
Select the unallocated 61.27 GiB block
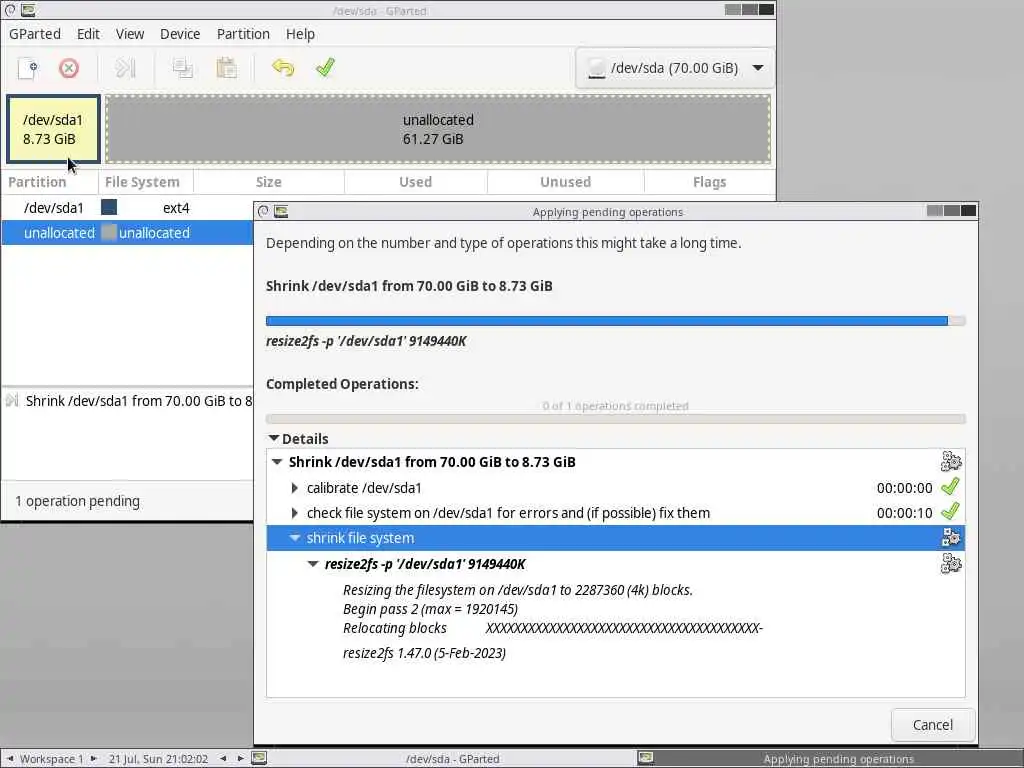(x=438, y=129)
